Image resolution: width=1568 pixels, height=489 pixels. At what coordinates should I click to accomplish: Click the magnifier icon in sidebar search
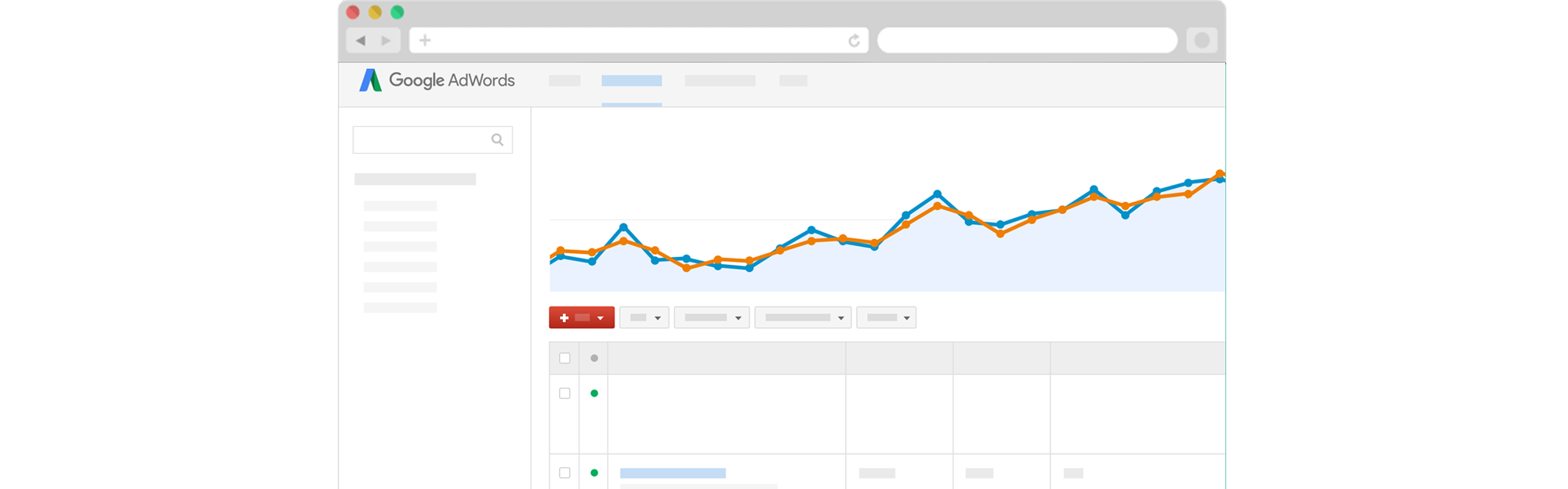click(x=497, y=139)
